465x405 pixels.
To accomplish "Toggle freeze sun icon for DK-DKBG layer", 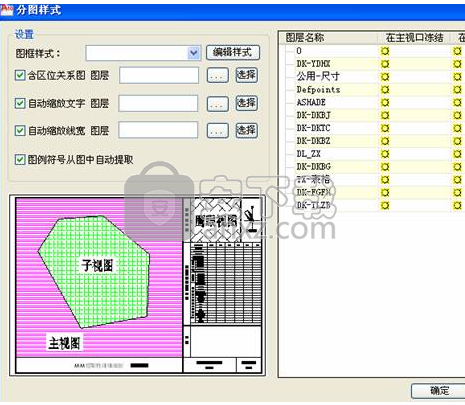I will [x=385, y=167].
